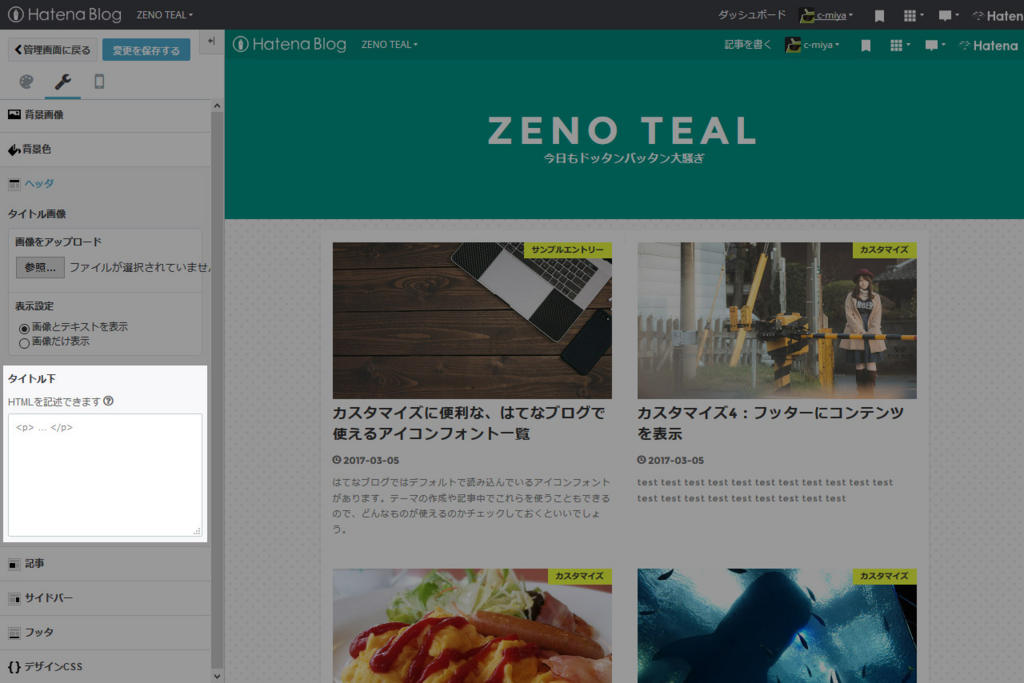Select 画像だけ表示 radio option
The image size is (1024, 683).
(24, 343)
